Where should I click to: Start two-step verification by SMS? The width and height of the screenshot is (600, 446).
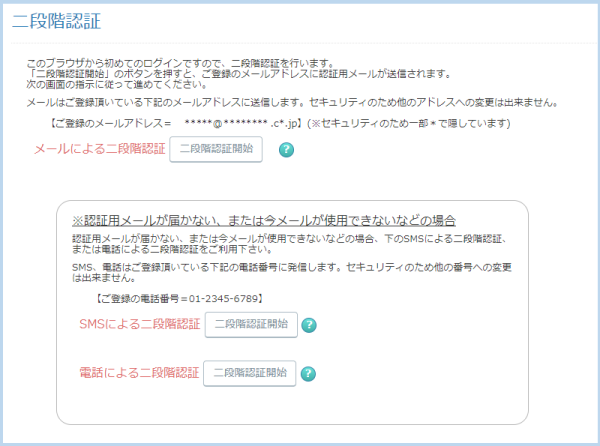[251, 324]
